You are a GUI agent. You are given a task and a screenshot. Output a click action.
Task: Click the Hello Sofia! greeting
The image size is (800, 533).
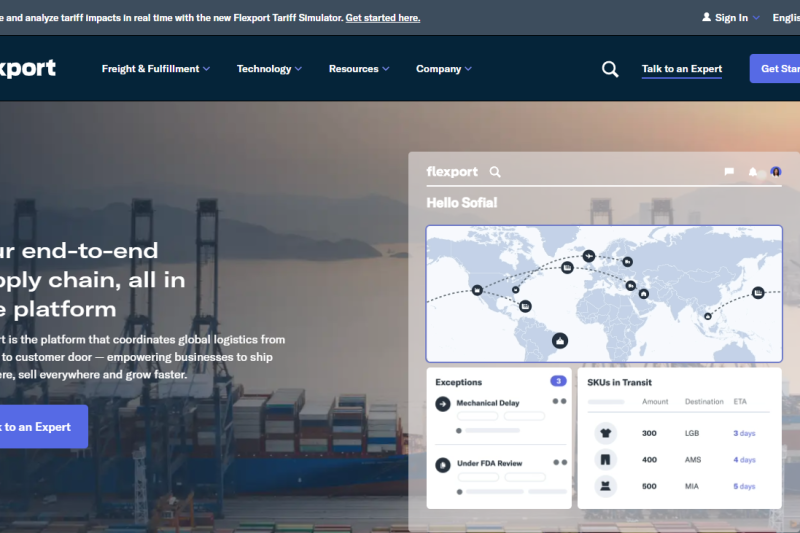point(462,203)
